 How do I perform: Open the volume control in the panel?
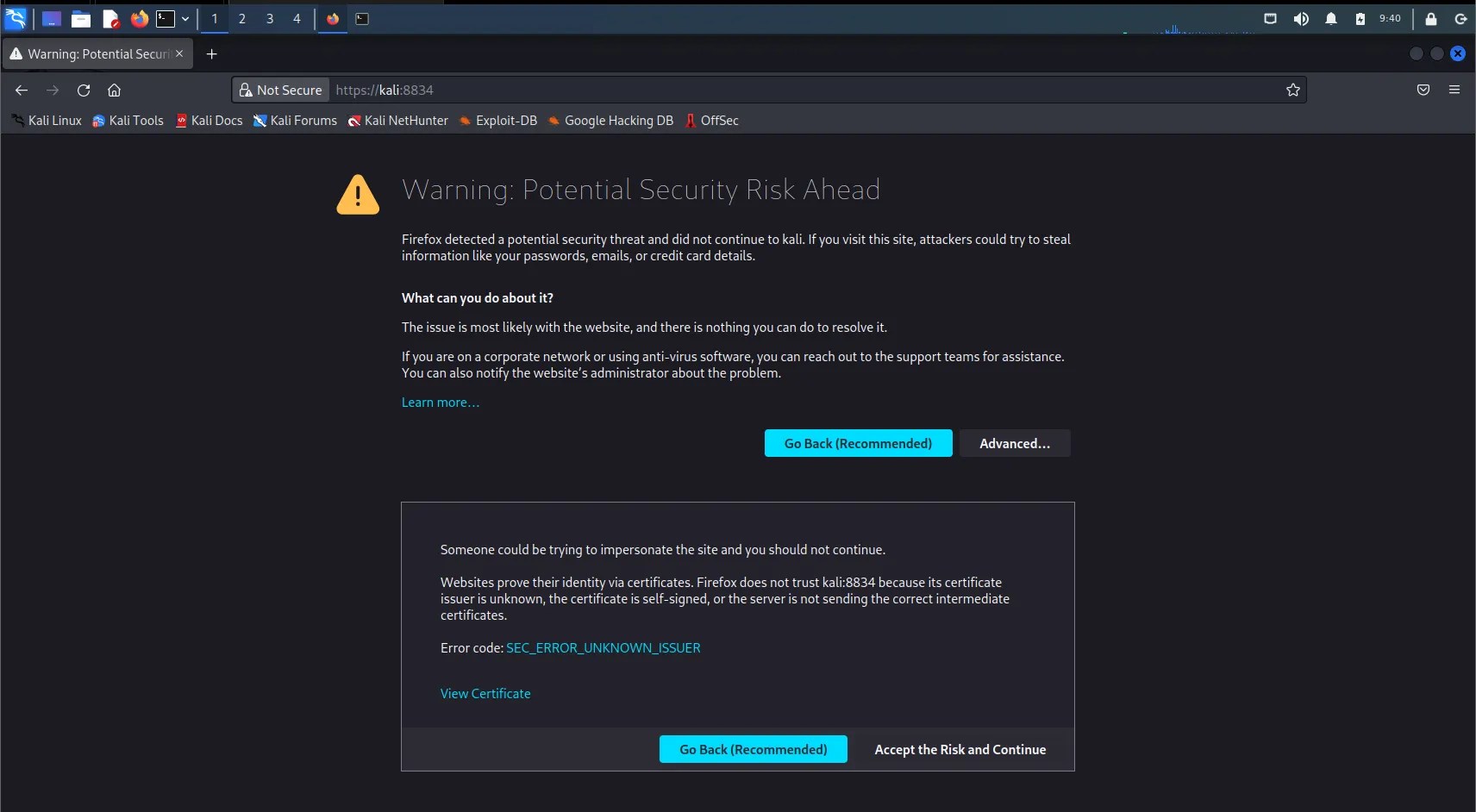click(1301, 18)
